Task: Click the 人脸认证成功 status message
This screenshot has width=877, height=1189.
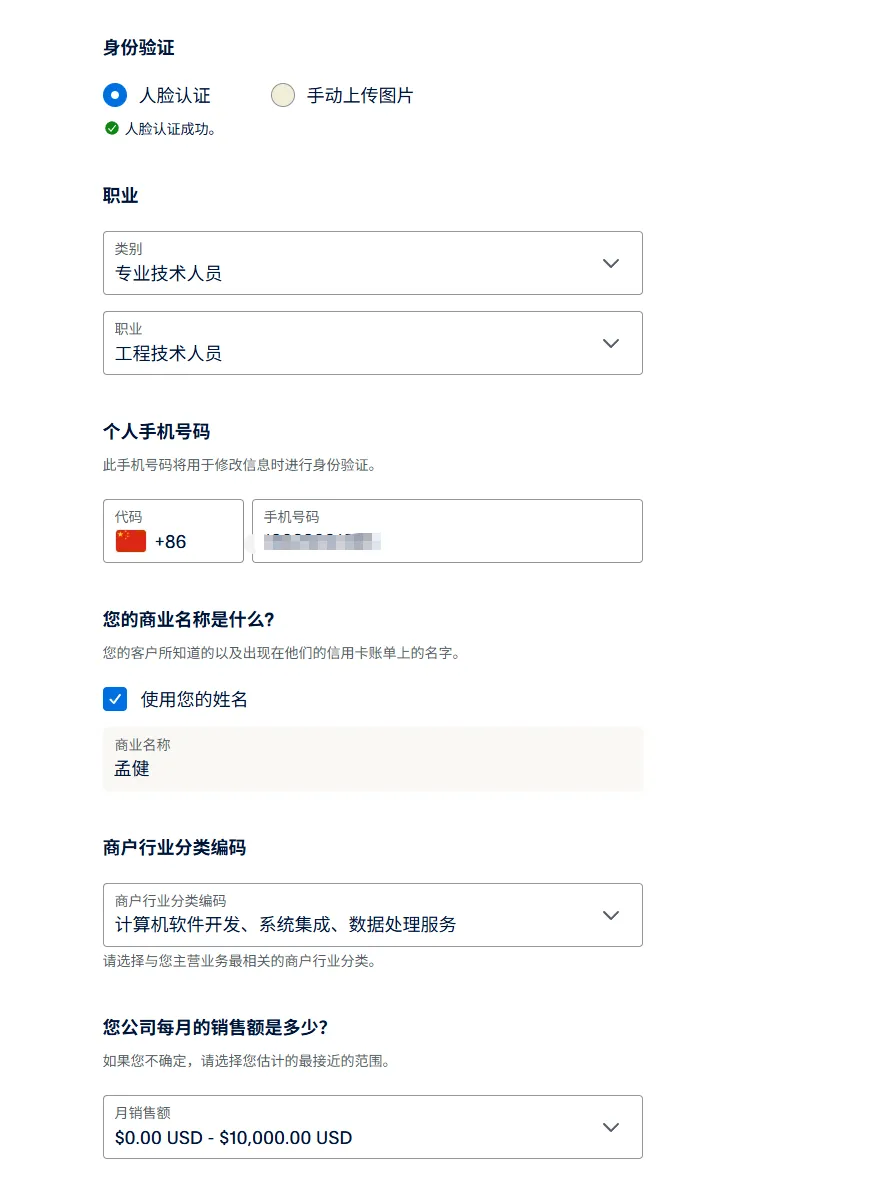Action: (170, 128)
